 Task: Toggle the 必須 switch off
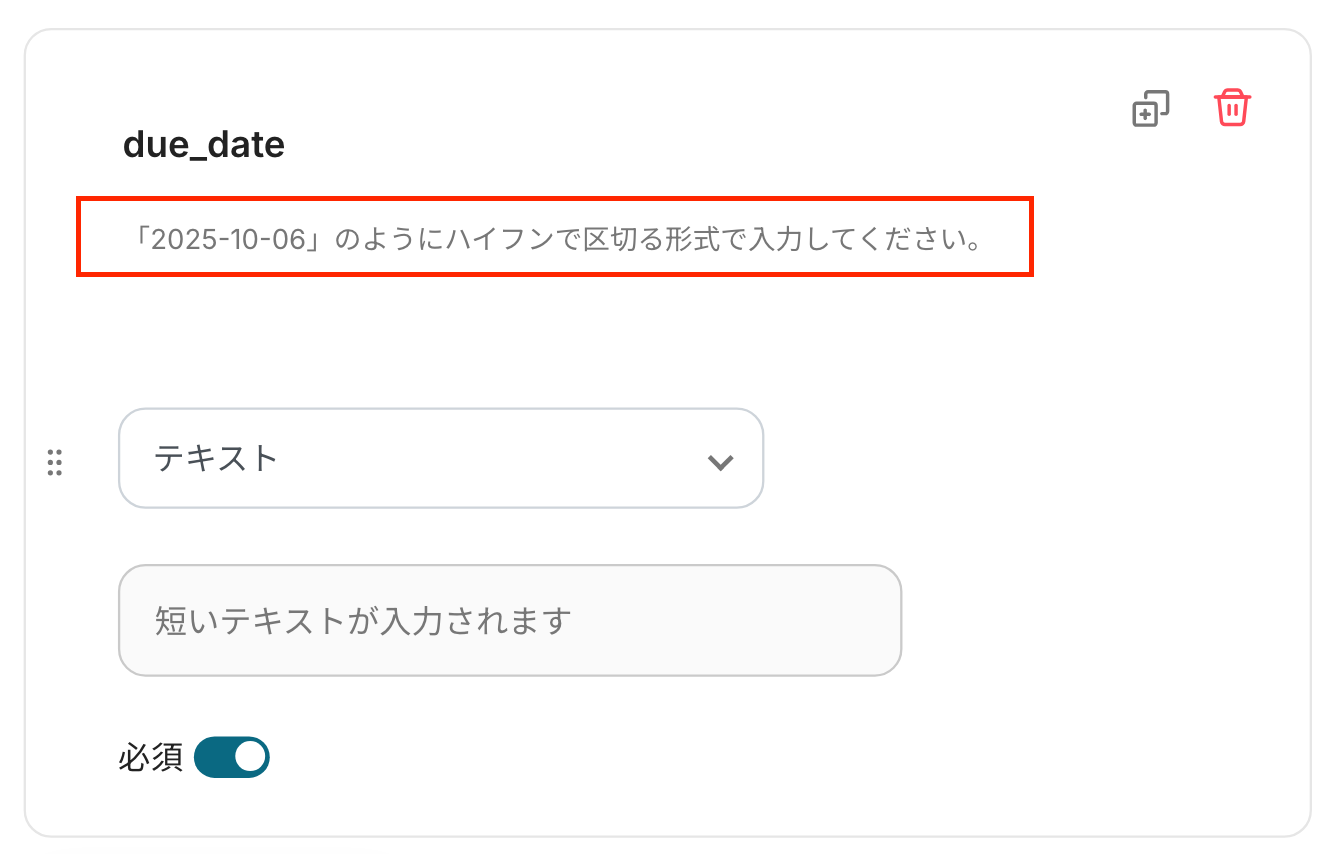pyautogui.click(x=232, y=758)
